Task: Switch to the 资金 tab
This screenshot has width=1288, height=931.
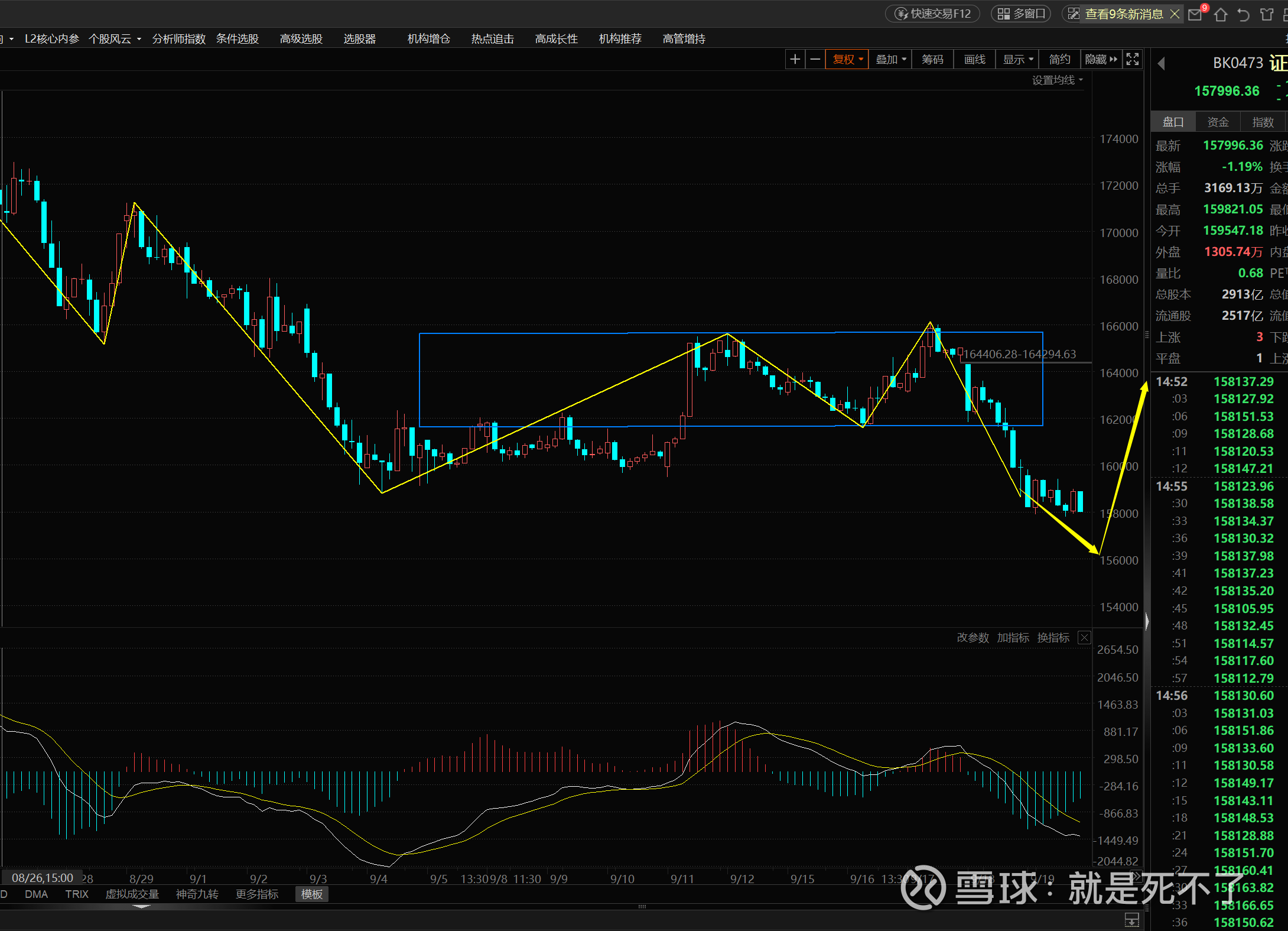Action: [1218, 122]
